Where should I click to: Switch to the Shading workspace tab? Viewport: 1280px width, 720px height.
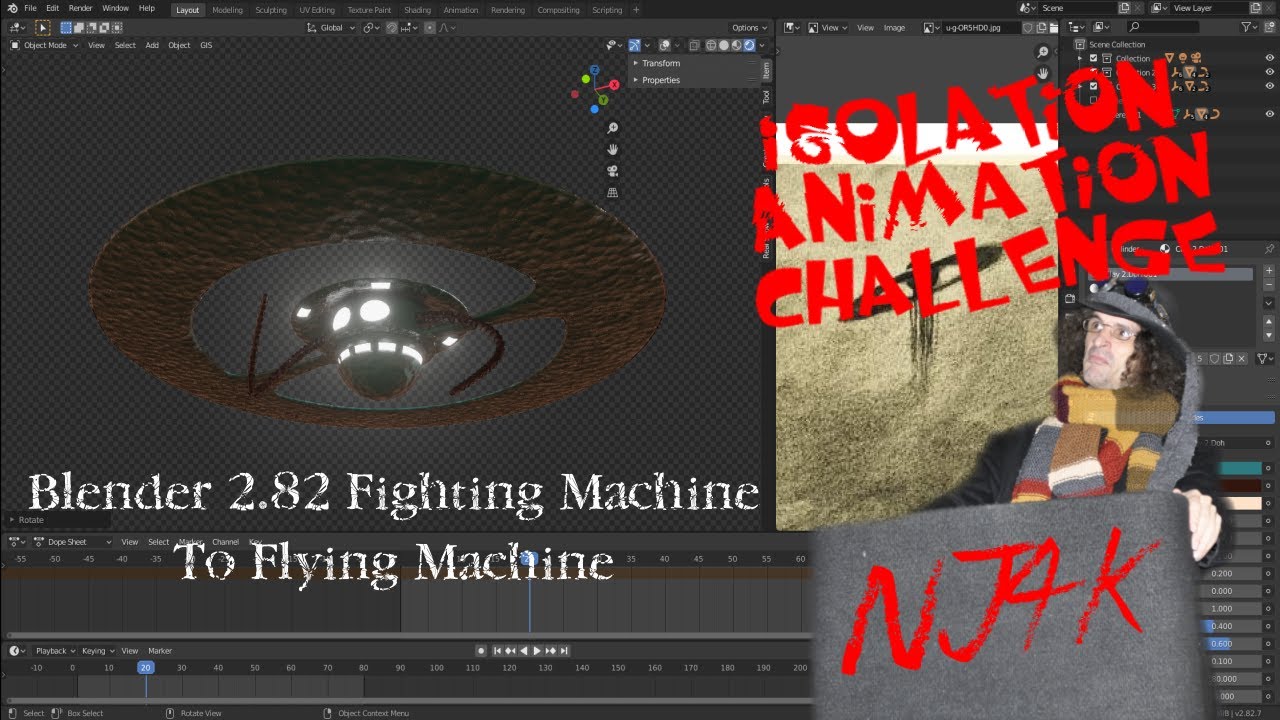click(417, 10)
